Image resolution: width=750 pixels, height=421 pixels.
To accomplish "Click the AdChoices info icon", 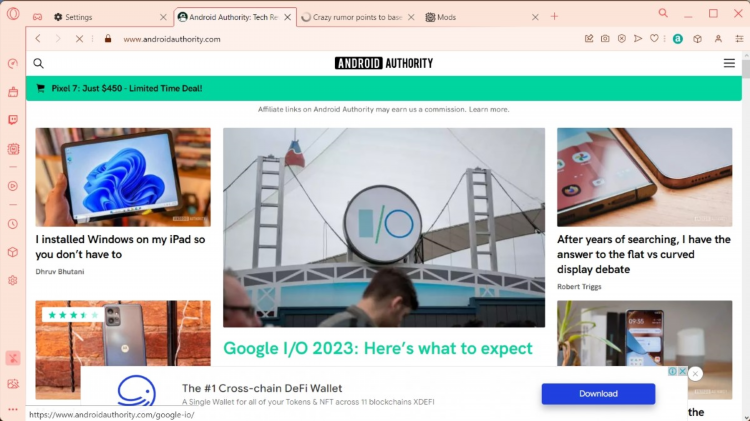I will (672, 371).
